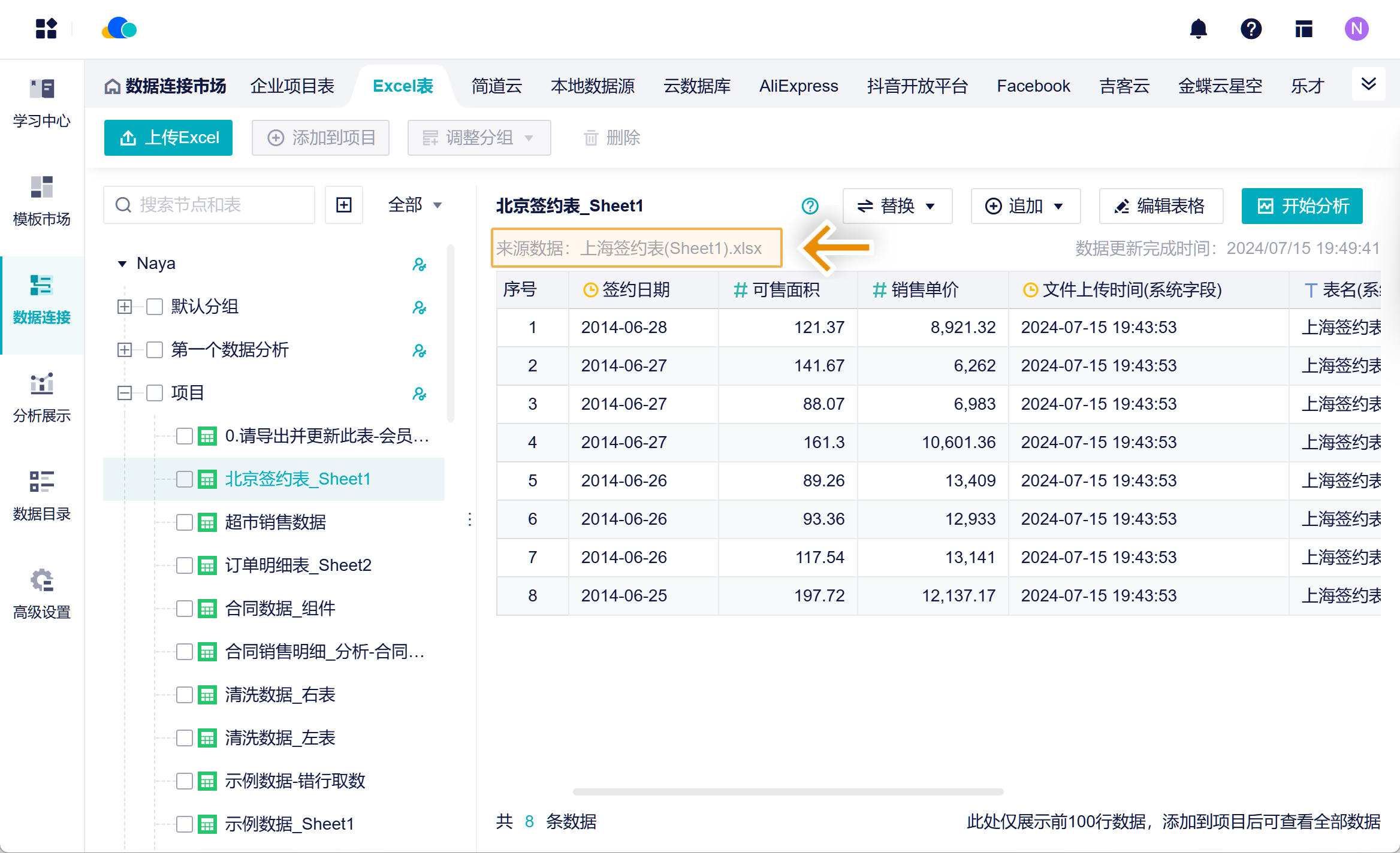Screen dimensions: 1400x853
Task: Tick the checkbox for 默认分组
Action: click(155, 307)
